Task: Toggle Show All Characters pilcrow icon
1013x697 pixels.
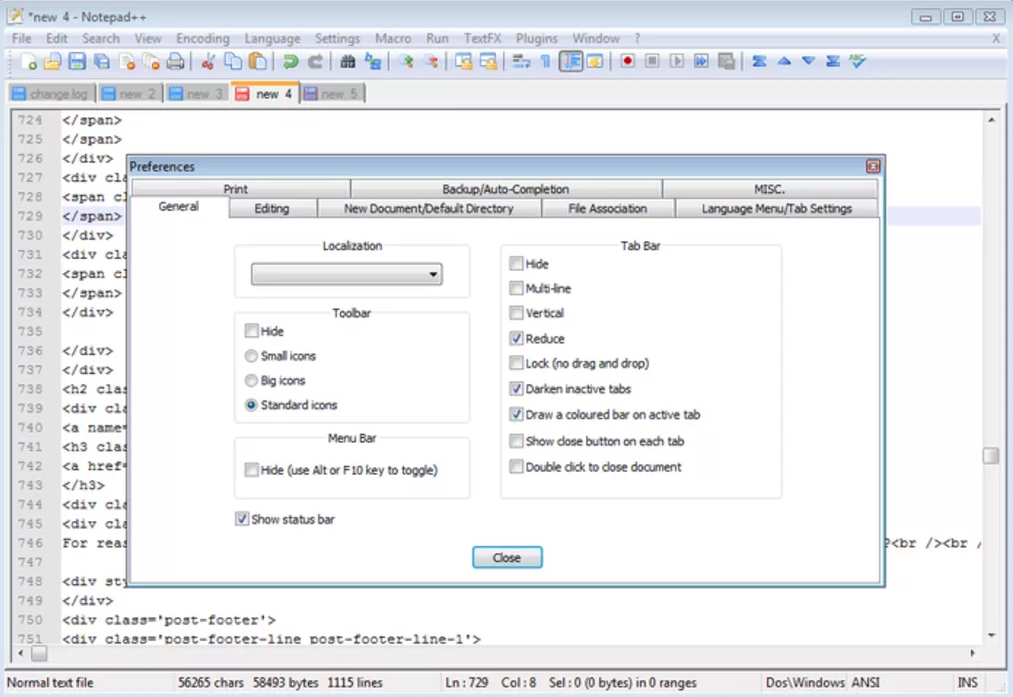Action: pos(545,61)
